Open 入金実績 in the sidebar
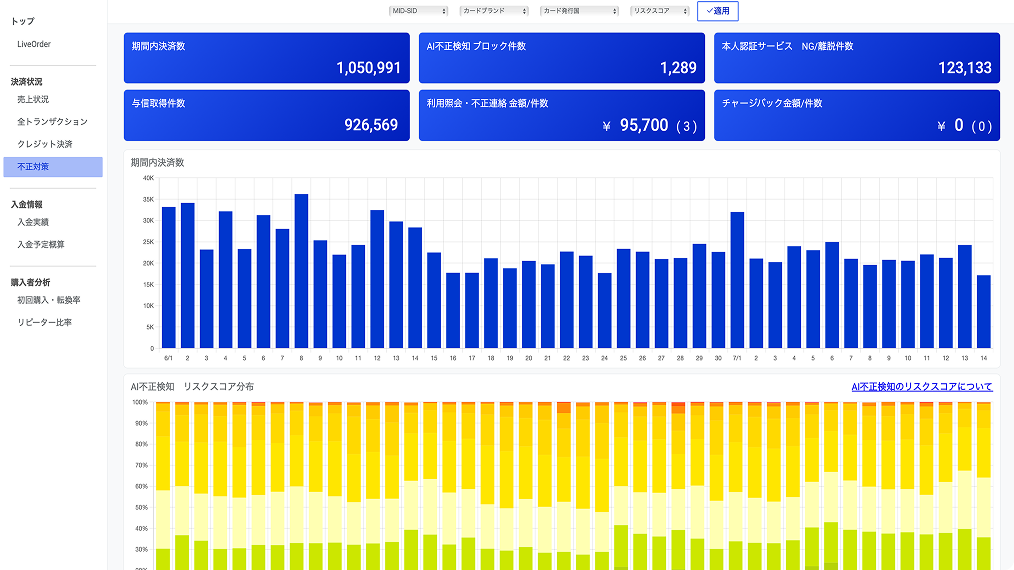Image resolution: width=1014 pixels, height=570 pixels. click(x=33, y=222)
